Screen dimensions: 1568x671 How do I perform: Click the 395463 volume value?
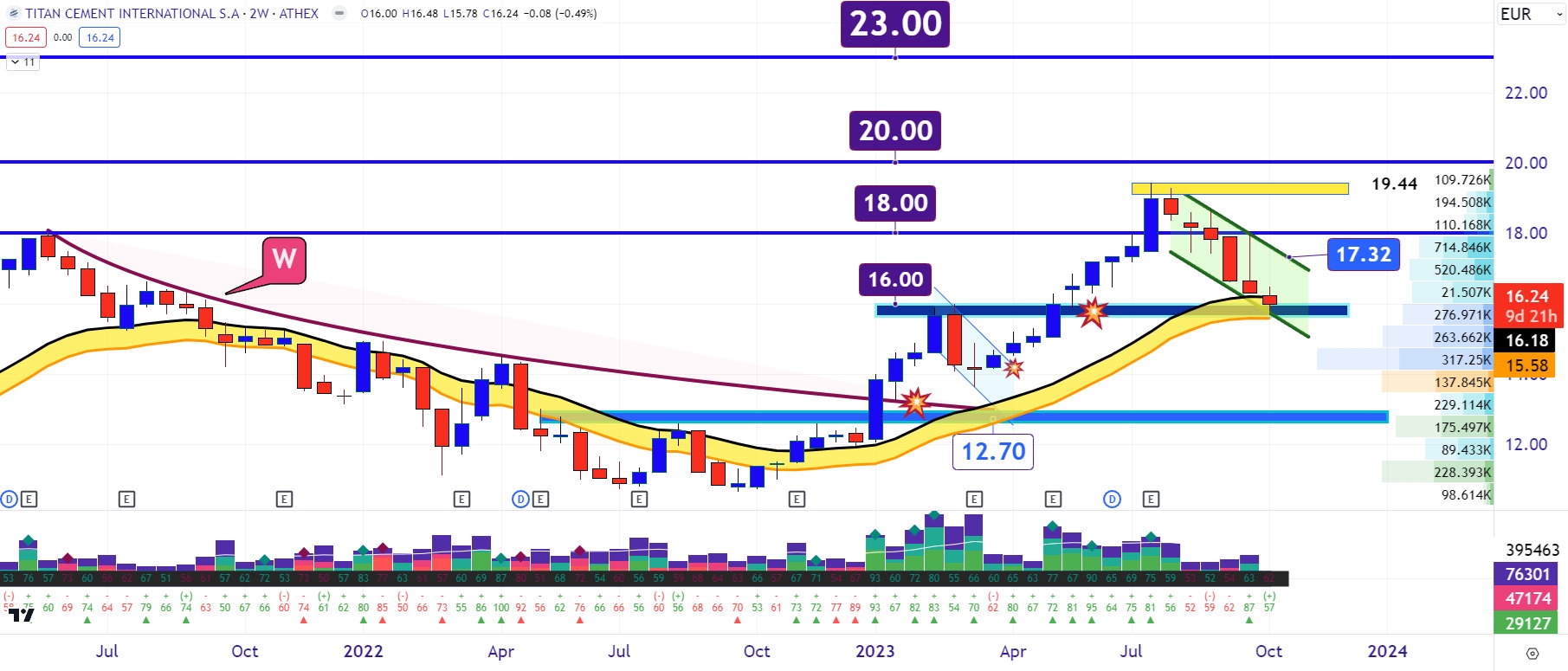tap(1532, 550)
